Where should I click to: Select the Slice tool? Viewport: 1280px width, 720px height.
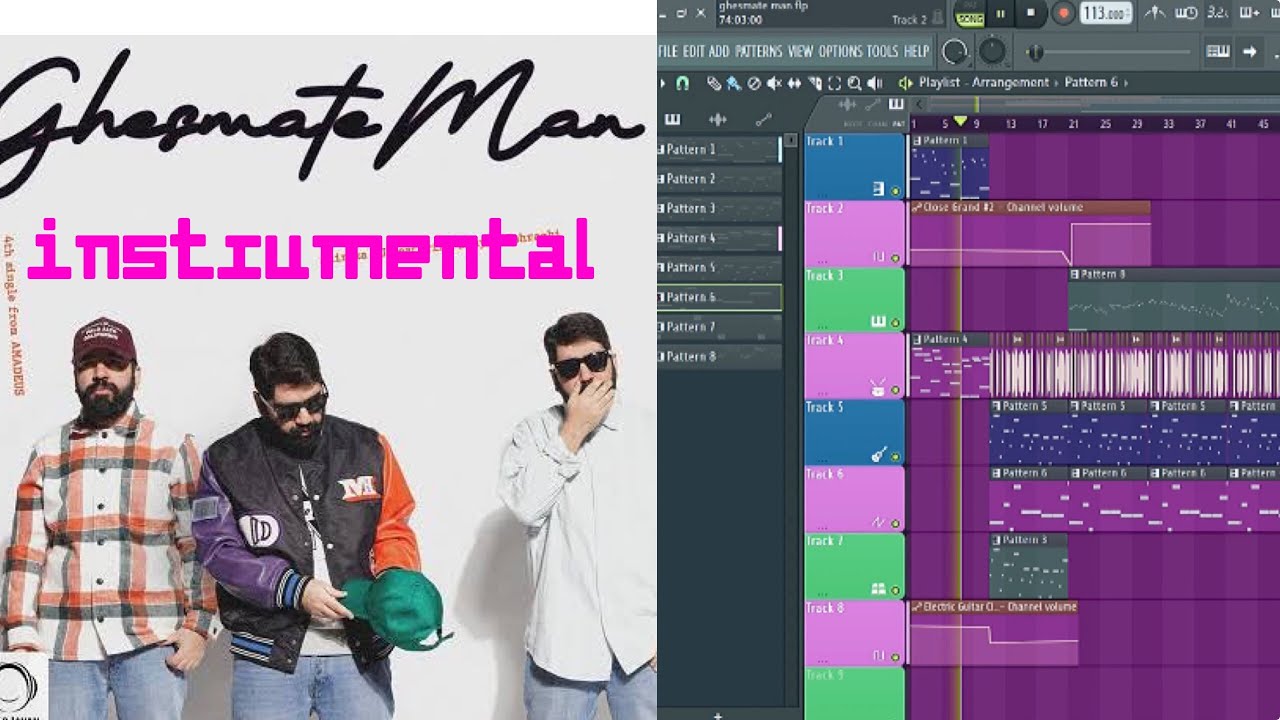[x=815, y=83]
